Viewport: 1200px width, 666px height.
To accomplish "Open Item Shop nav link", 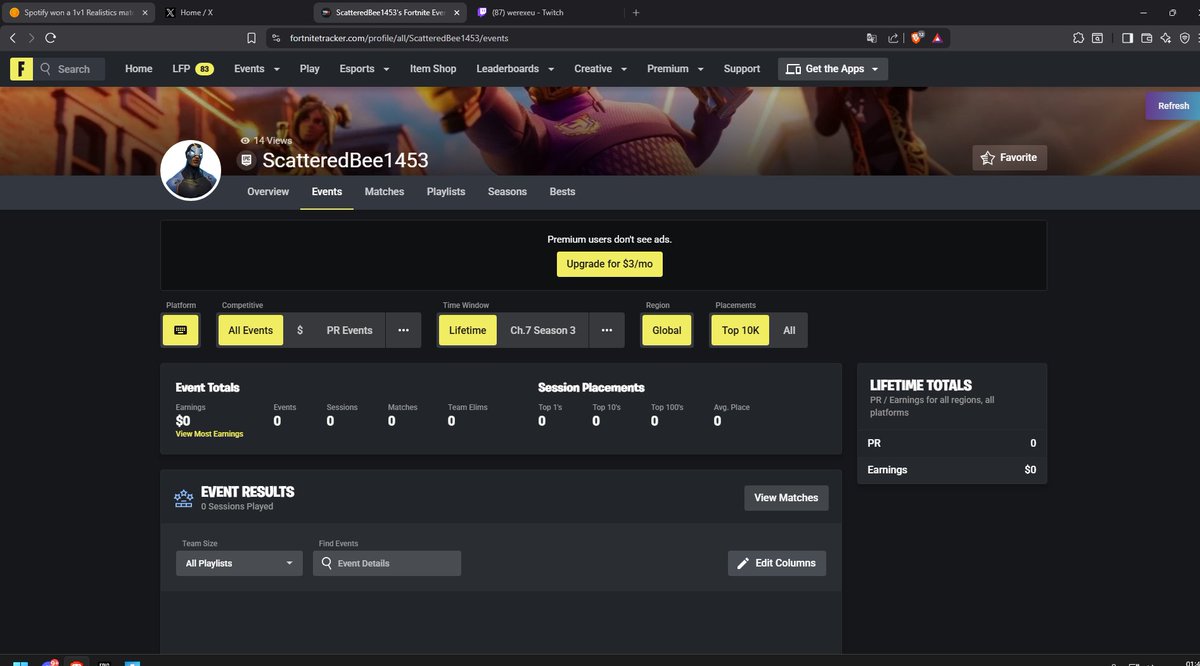I will coord(433,69).
